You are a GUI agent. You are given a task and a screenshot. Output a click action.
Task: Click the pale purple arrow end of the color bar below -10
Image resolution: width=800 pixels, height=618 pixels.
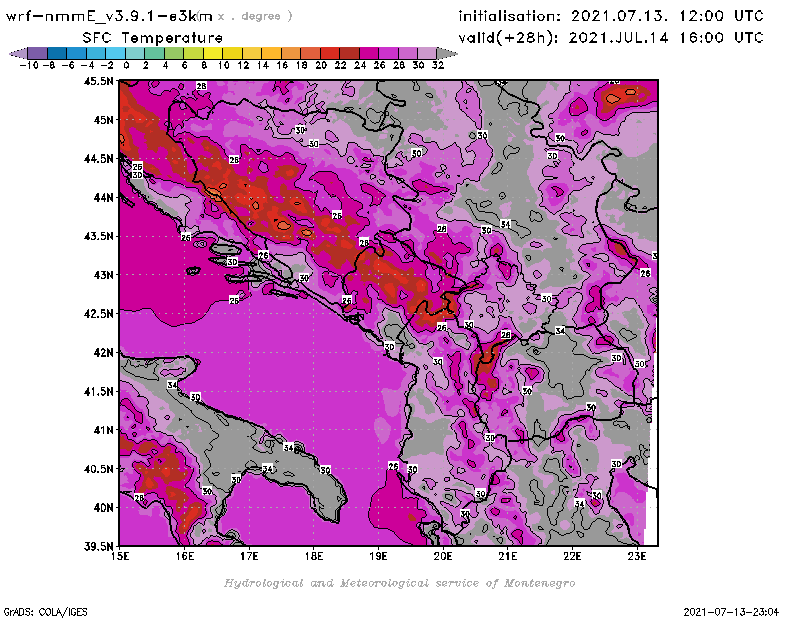[18, 53]
